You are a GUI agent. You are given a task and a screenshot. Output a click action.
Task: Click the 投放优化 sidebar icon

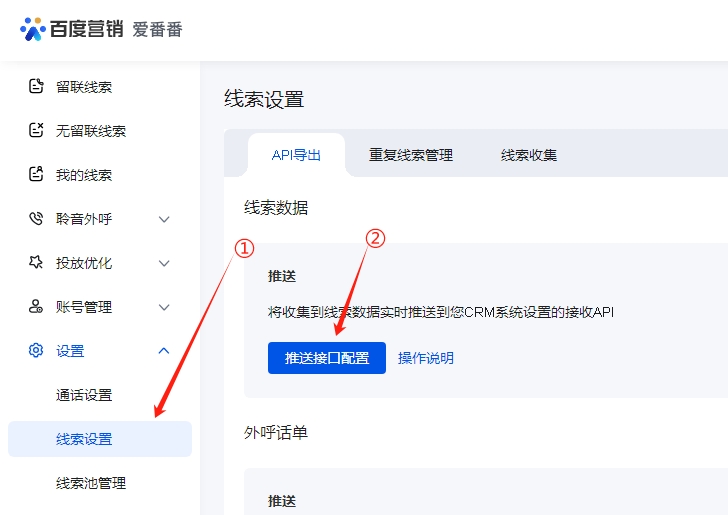point(36,263)
